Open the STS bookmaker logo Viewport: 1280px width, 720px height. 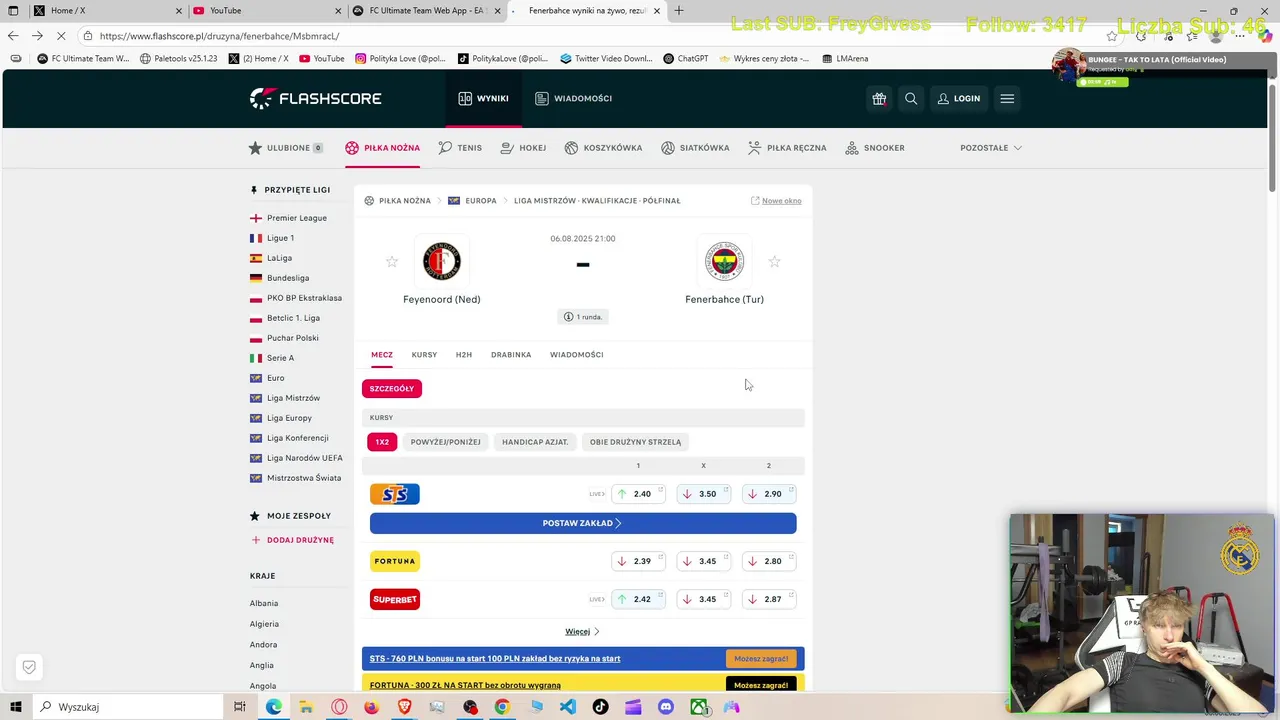pos(395,494)
